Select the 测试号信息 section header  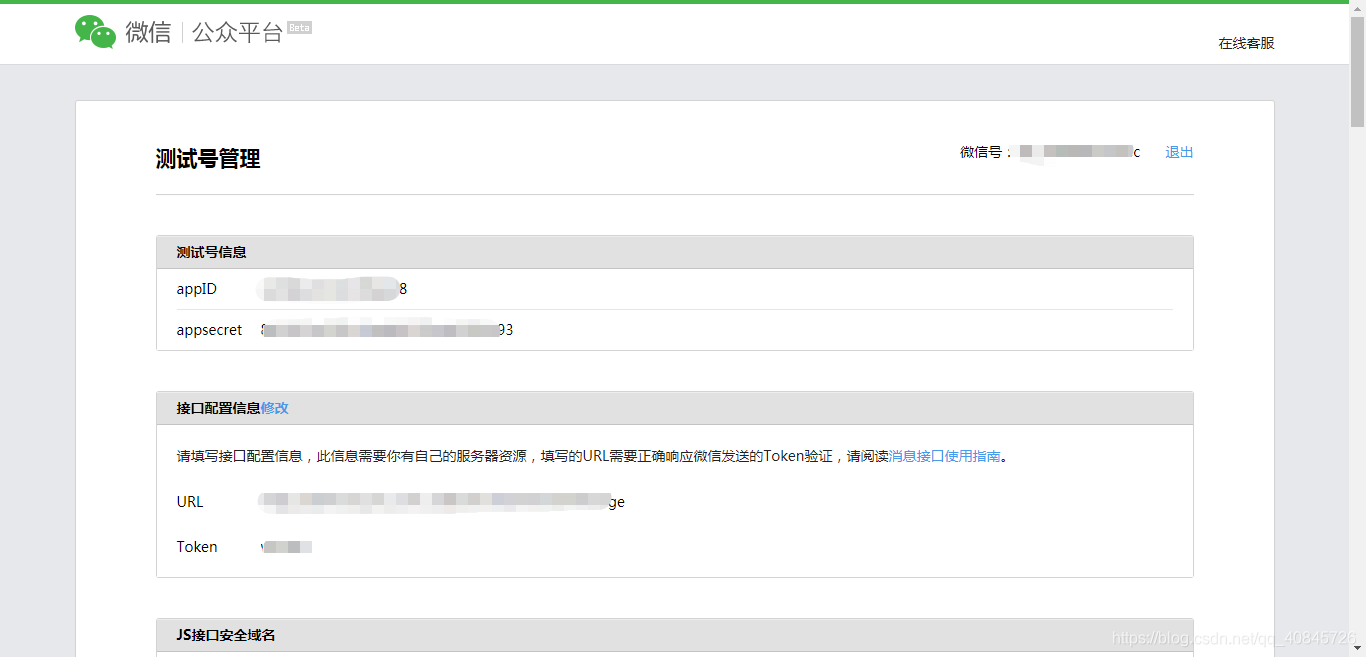coord(210,251)
